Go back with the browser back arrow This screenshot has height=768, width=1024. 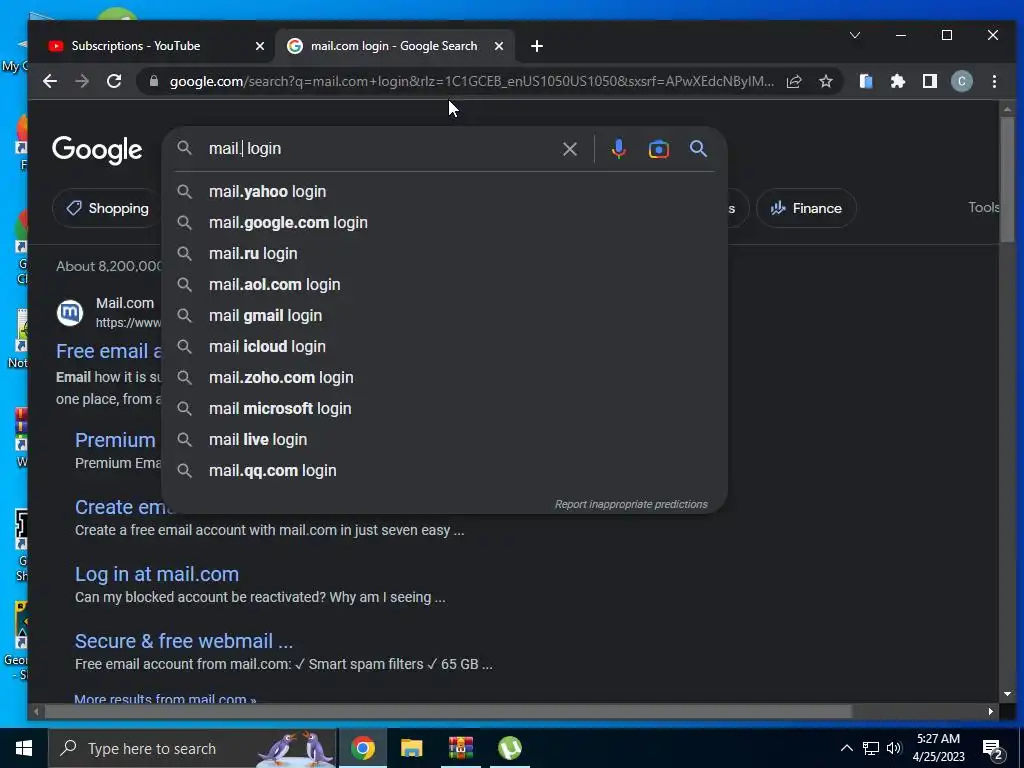tap(50, 81)
